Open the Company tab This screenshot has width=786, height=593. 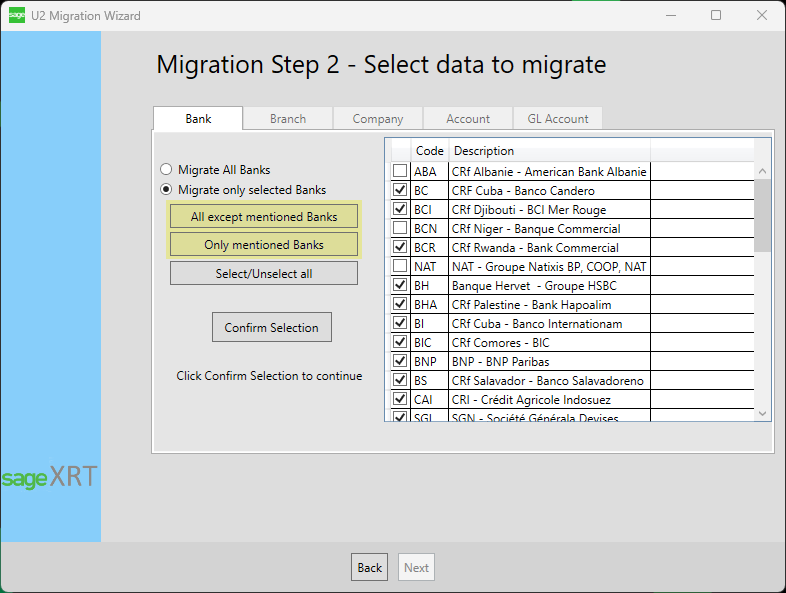coord(378,119)
